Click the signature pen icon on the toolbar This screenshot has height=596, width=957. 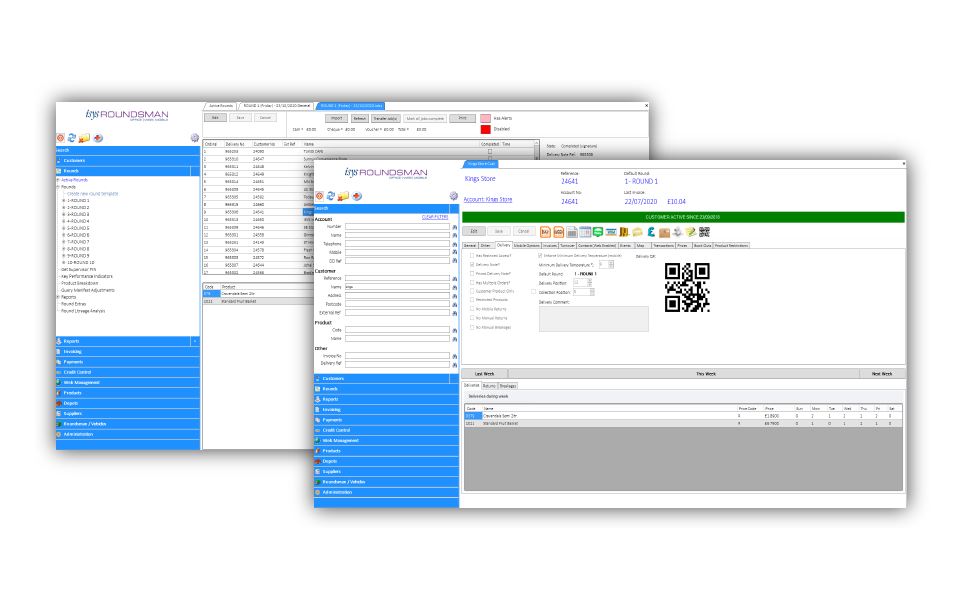pyautogui.click(x=690, y=232)
